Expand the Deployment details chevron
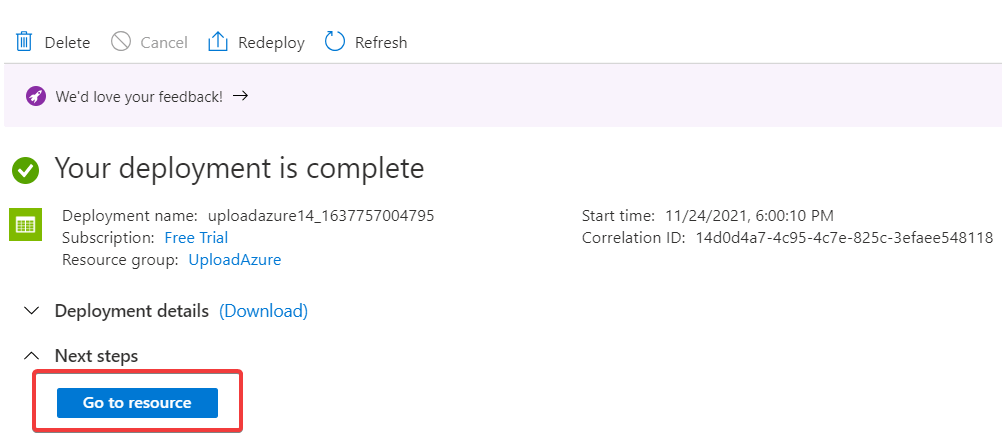The width and height of the screenshot is (1002, 435). tap(32, 311)
